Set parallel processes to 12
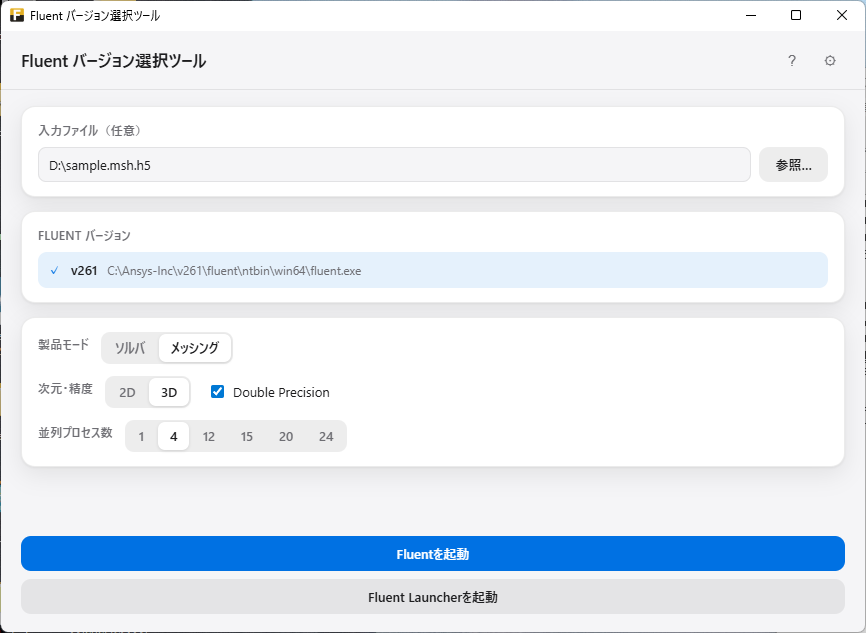The image size is (866, 633). (x=209, y=436)
